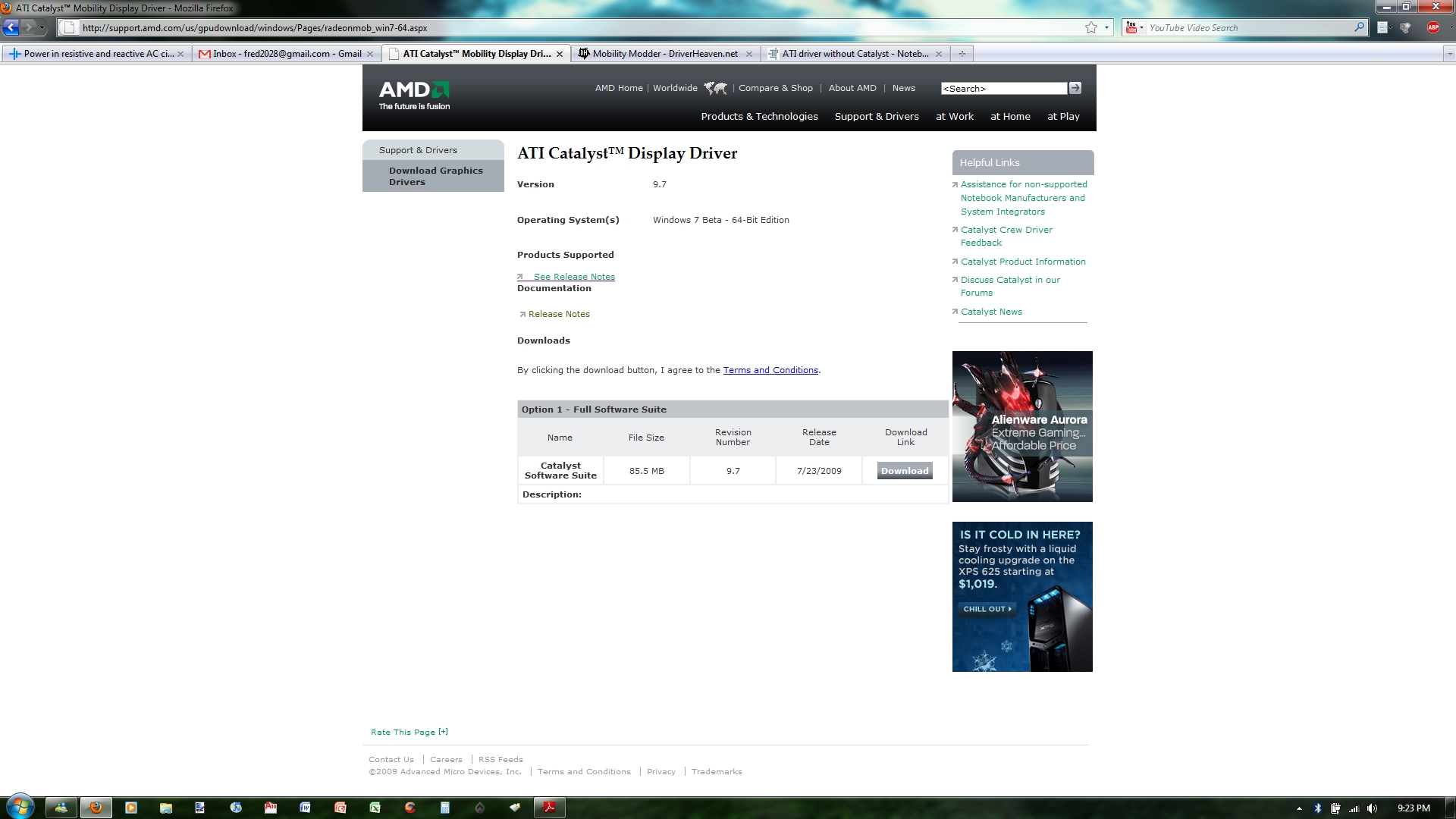Bookmark this page with the star icon
The height and width of the screenshot is (819, 1456).
point(1091,28)
